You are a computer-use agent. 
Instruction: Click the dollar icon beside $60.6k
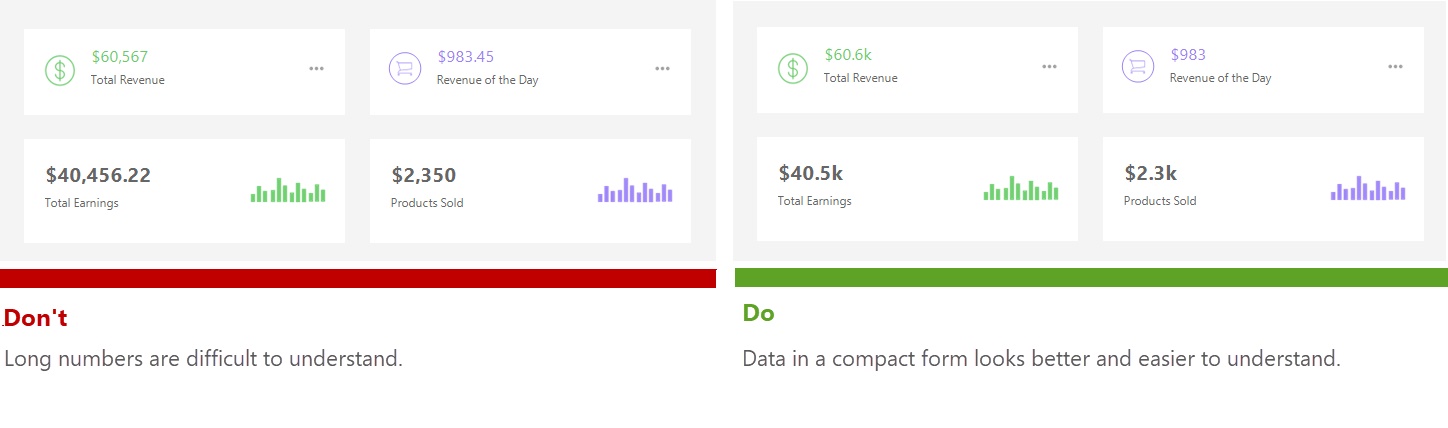[793, 68]
